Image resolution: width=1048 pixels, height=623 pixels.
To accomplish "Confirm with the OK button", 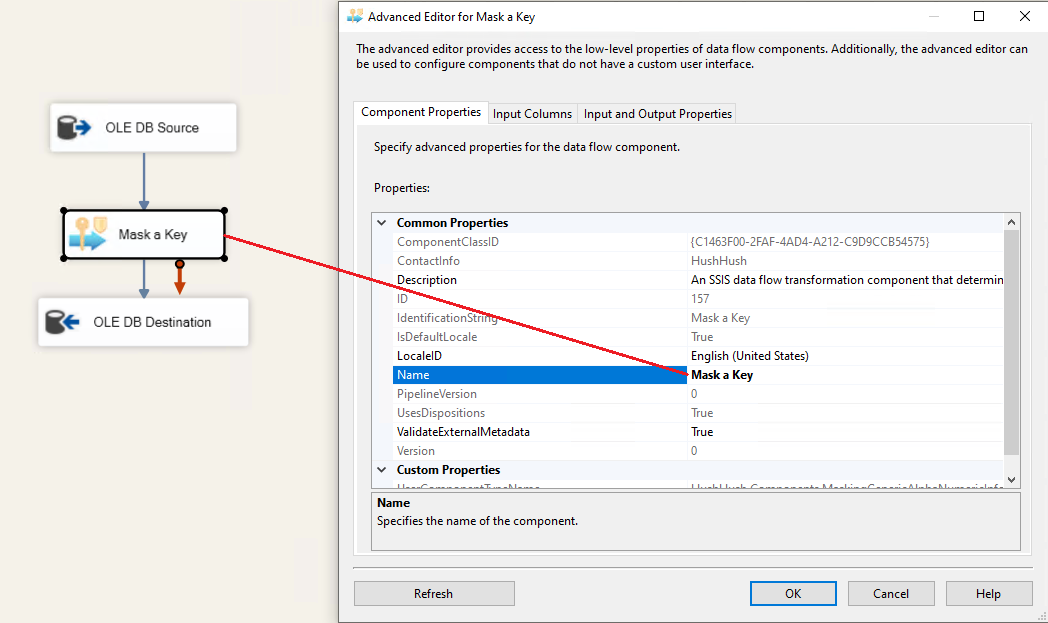I will (x=792, y=594).
